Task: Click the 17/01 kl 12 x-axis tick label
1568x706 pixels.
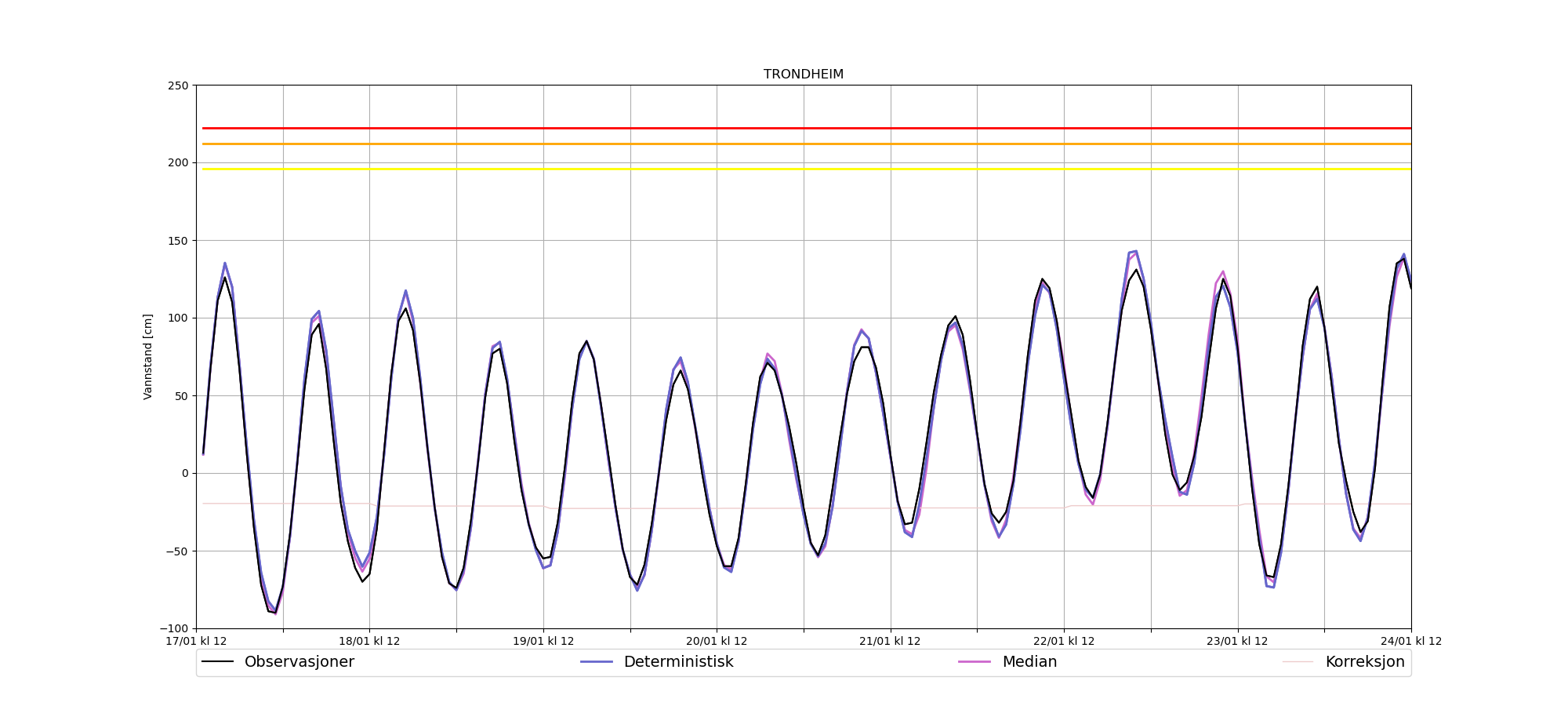Action: [x=196, y=642]
